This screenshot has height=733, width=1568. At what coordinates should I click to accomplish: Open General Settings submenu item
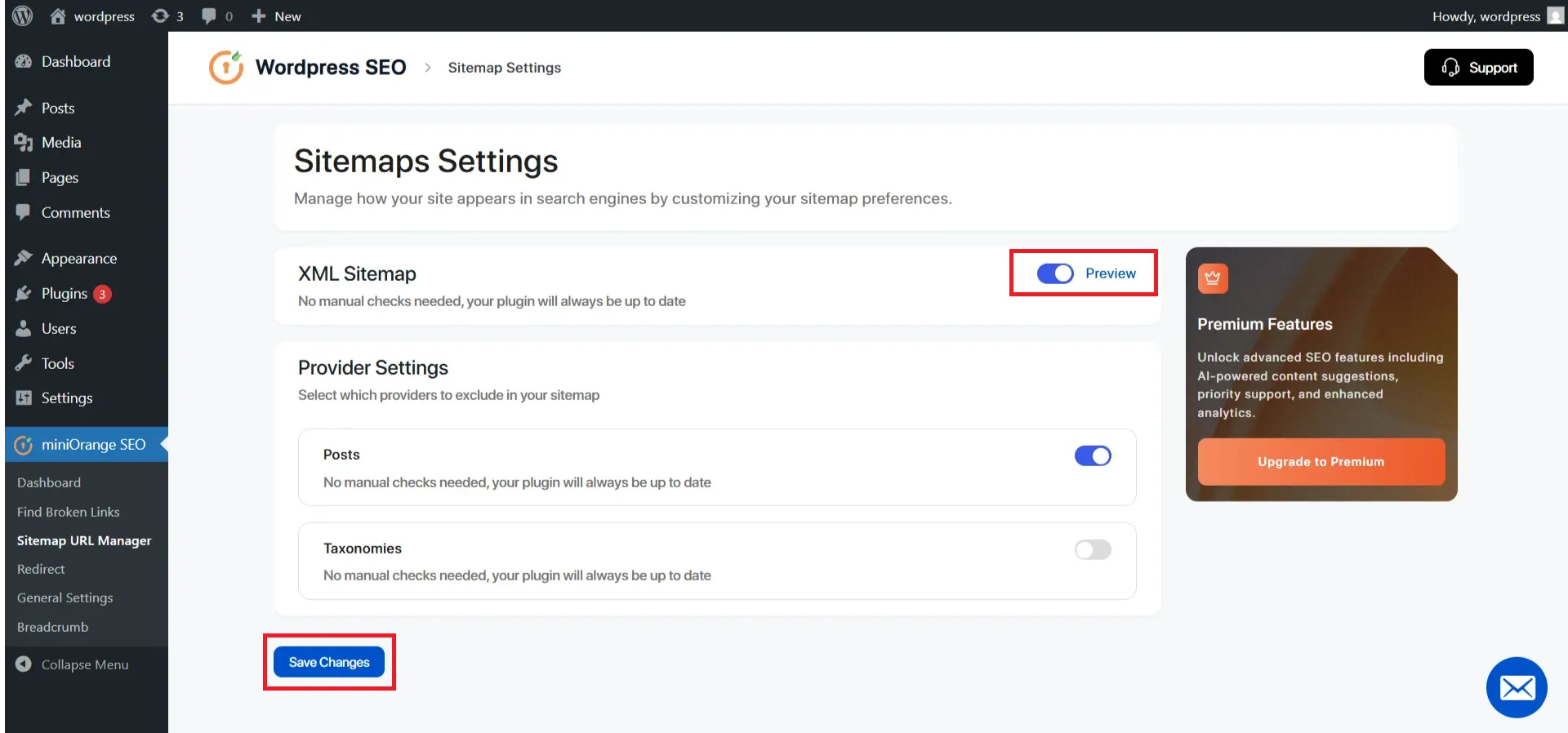pyautogui.click(x=65, y=598)
